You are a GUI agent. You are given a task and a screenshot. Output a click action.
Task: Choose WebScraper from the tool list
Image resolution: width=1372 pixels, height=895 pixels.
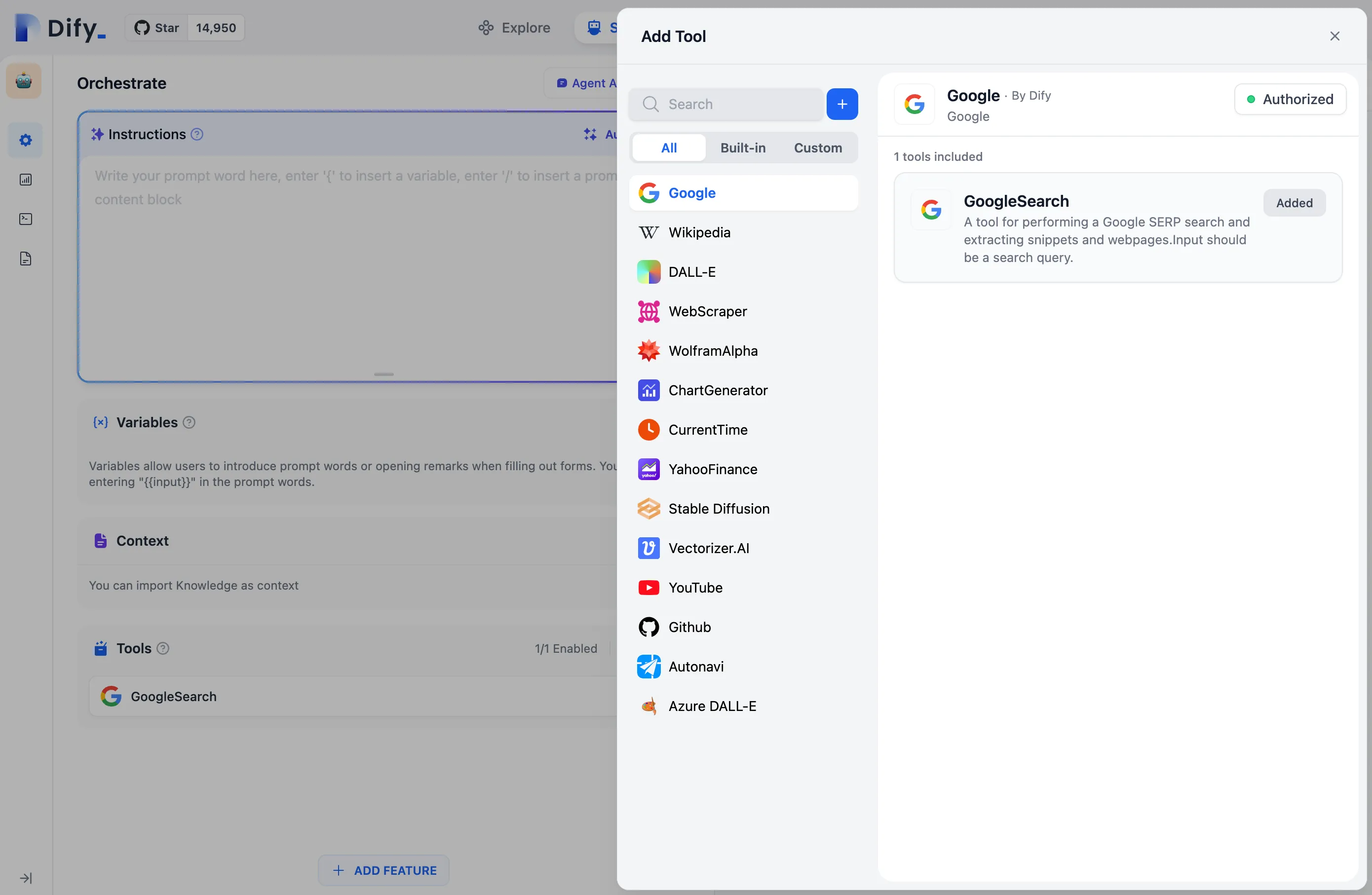point(707,311)
